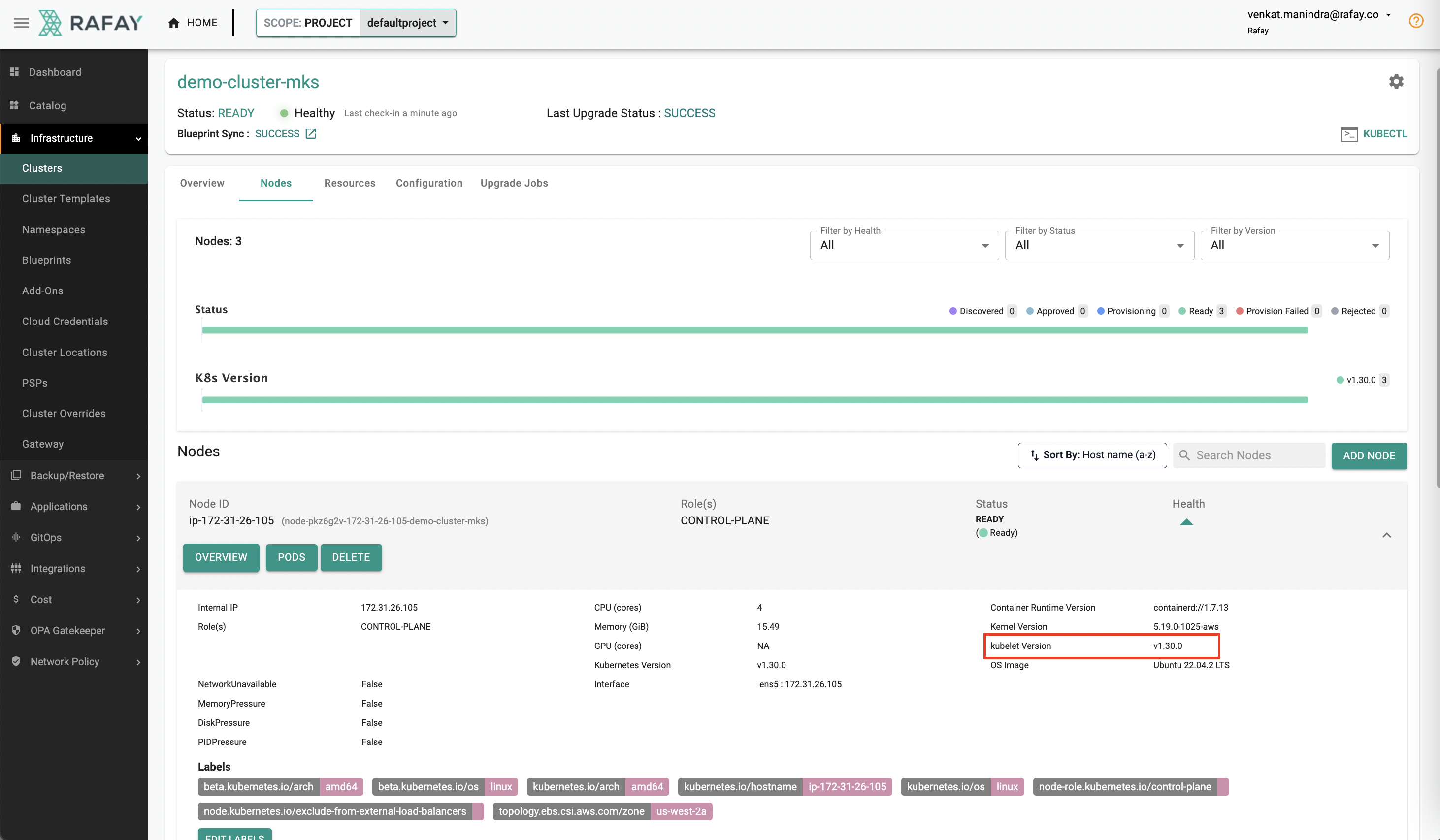Click the Blueprint Sync SUCCESS link
1440x840 pixels.
coord(277,134)
